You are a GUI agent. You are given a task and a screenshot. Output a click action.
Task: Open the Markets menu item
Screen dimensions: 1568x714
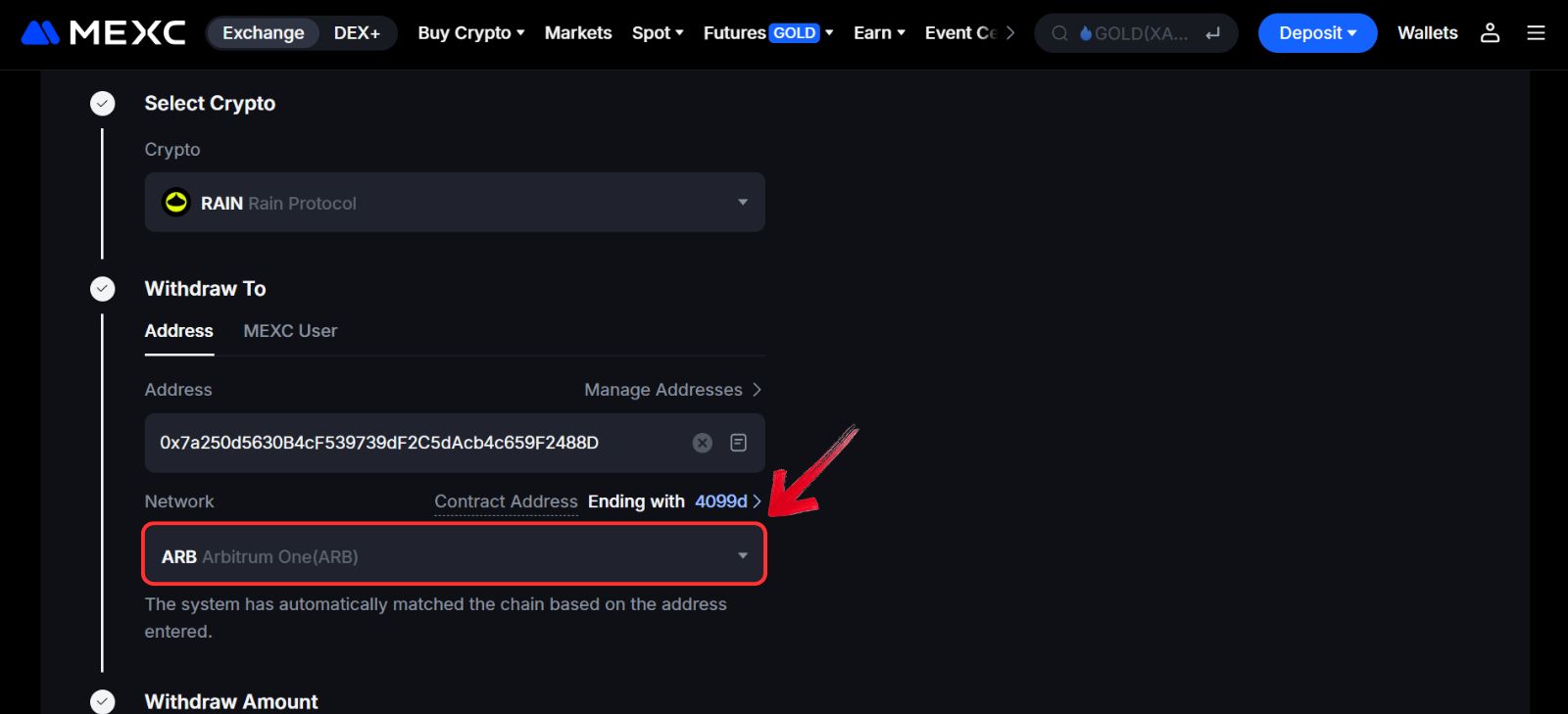click(x=577, y=32)
